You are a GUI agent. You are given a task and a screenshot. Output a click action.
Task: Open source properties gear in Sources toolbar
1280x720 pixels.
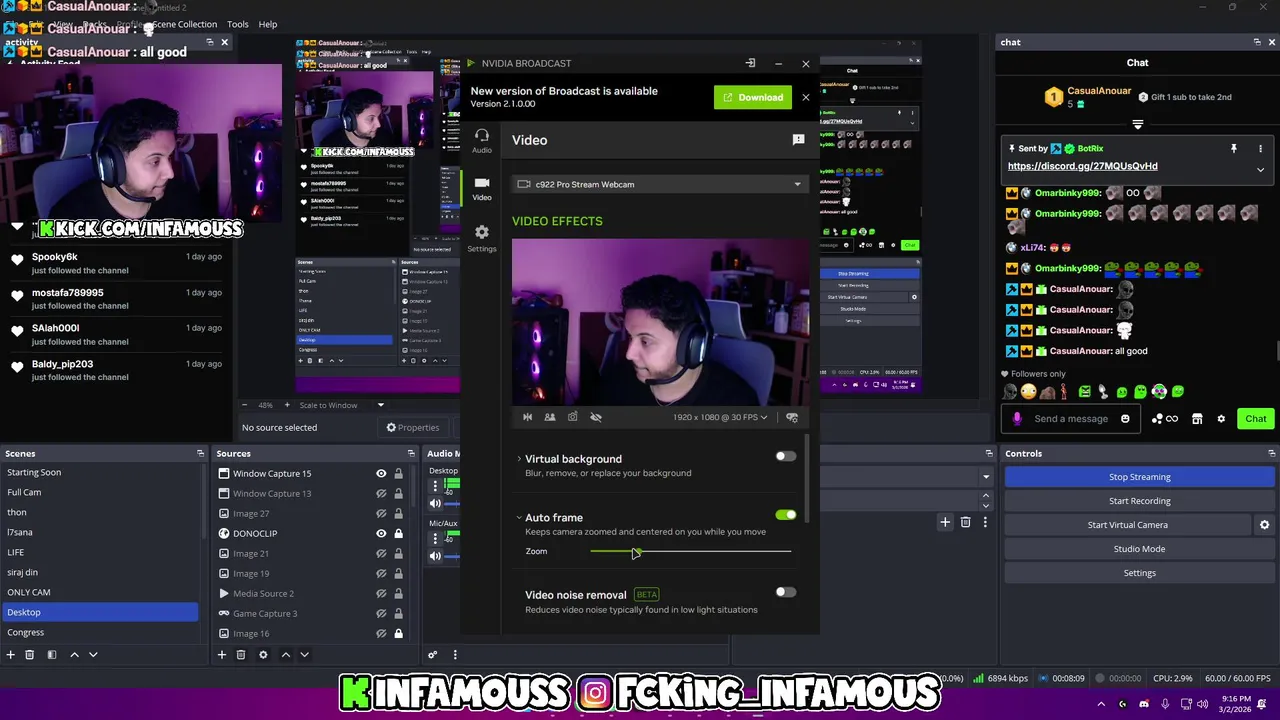click(x=263, y=655)
